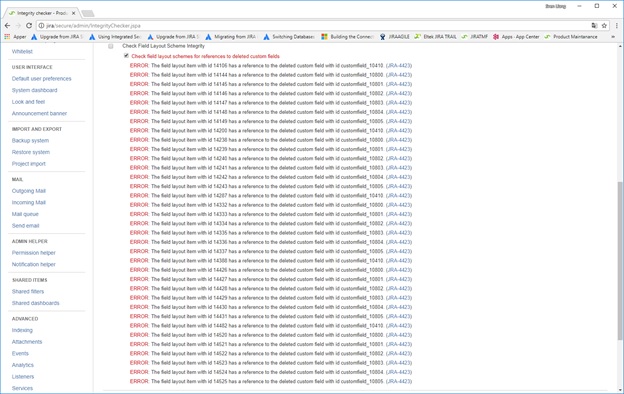Viewport: 624px width, 394px height.
Task: Click the browser forward arrow
Action: pyautogui.click(x=18, y=25)
